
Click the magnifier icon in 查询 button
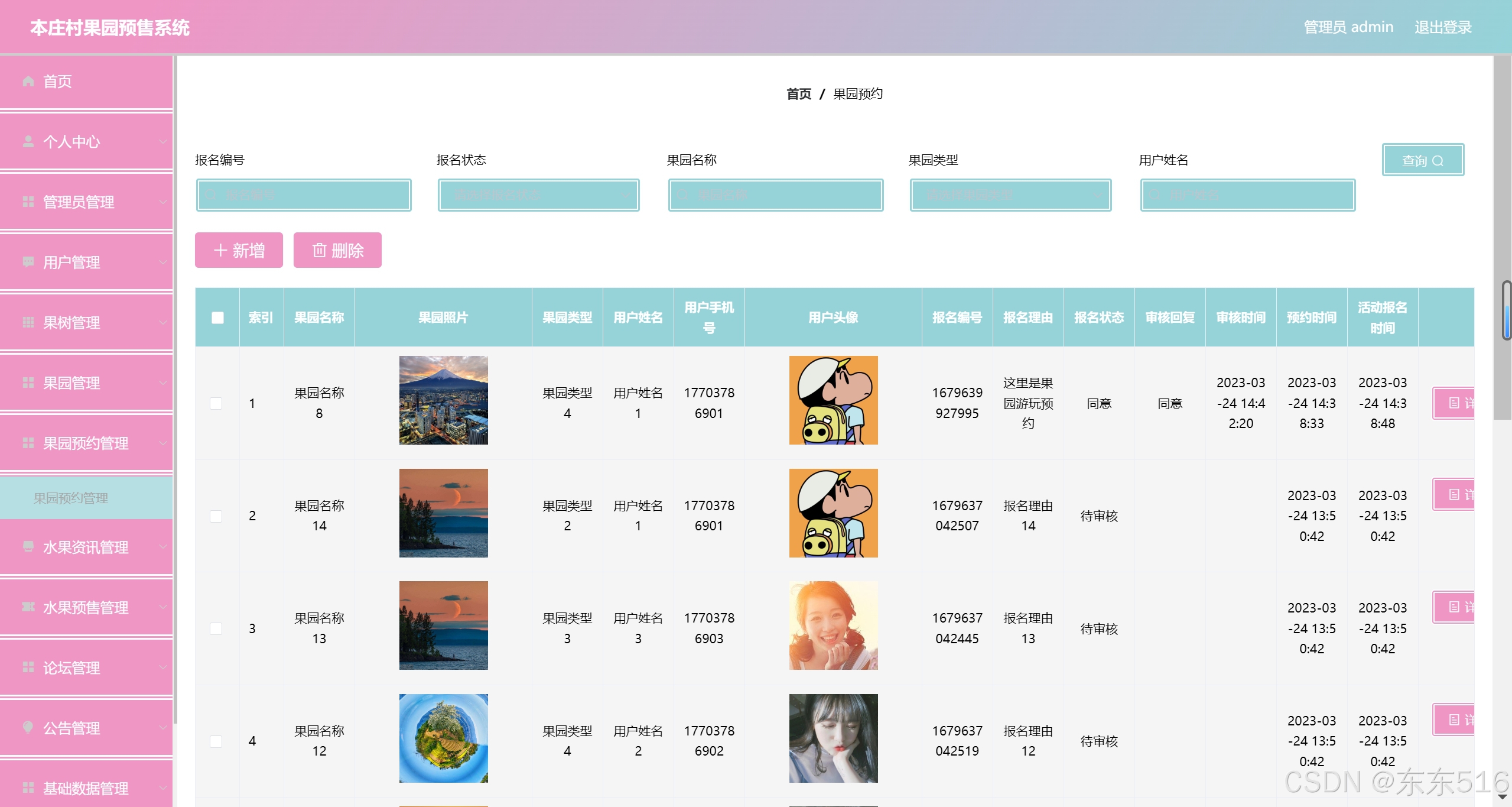pos(1438,161)
